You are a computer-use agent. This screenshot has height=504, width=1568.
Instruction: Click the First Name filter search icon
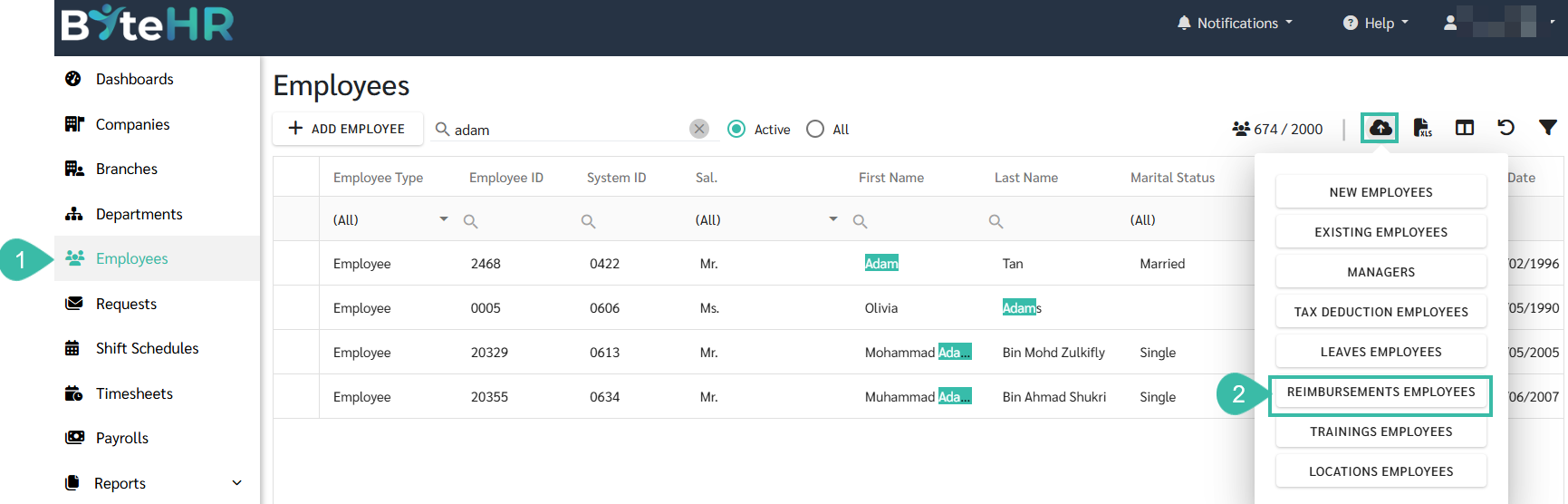(x=861, y=221)
